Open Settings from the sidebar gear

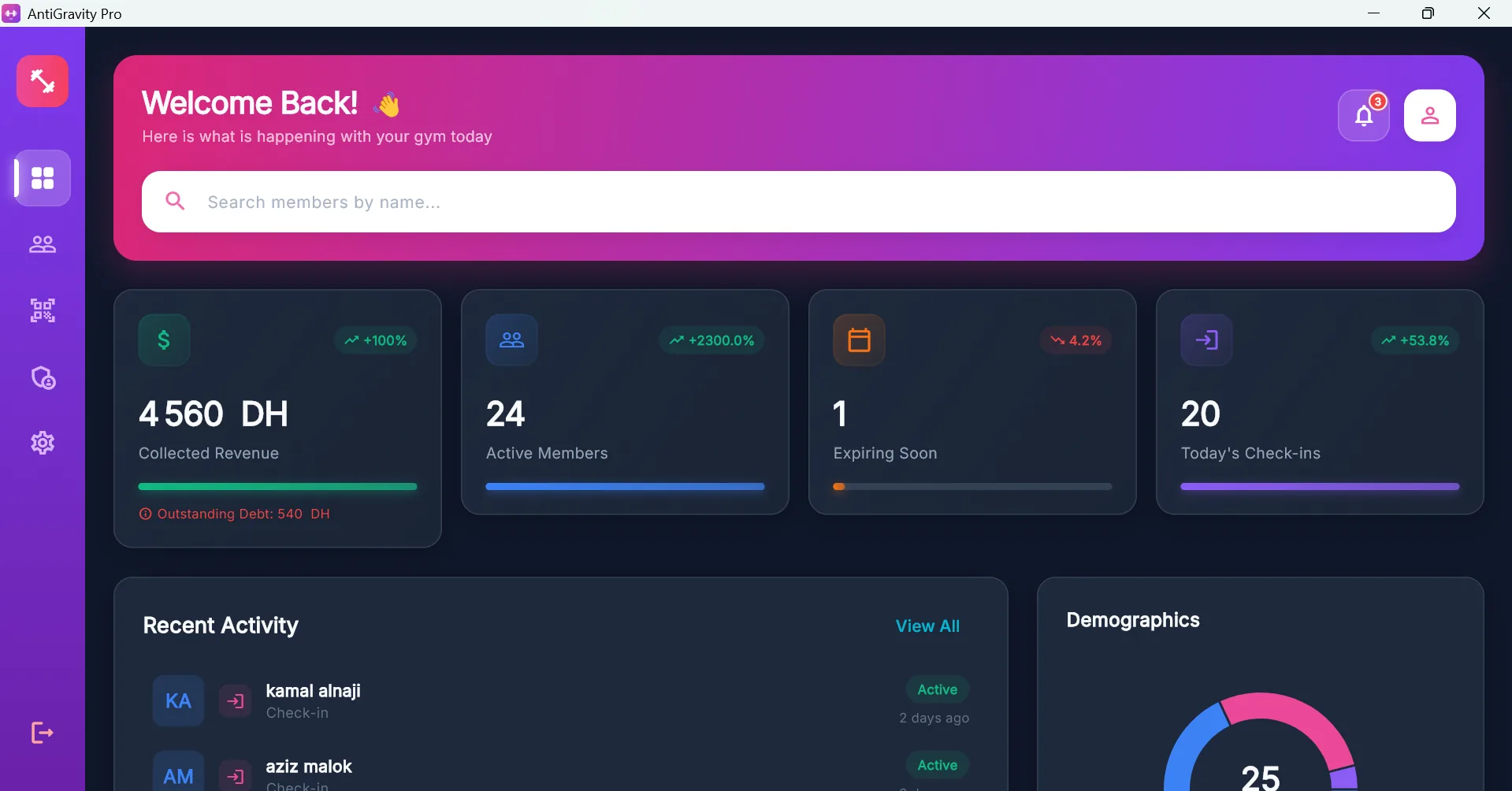43,443
